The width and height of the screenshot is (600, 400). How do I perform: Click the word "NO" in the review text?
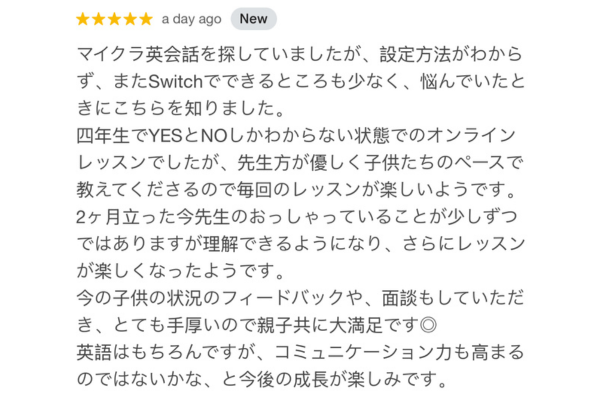pos(214,136)
